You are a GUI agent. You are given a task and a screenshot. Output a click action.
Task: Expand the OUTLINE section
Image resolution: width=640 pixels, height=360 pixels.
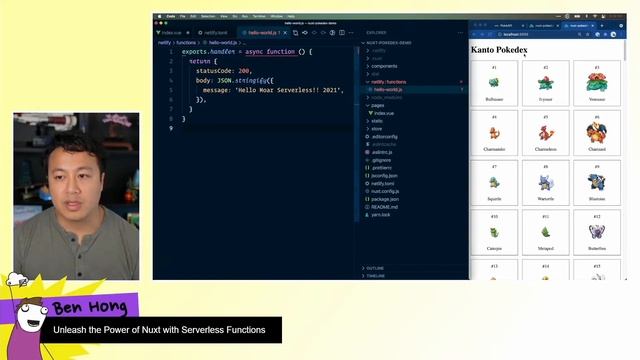click(x=373, y=268)
